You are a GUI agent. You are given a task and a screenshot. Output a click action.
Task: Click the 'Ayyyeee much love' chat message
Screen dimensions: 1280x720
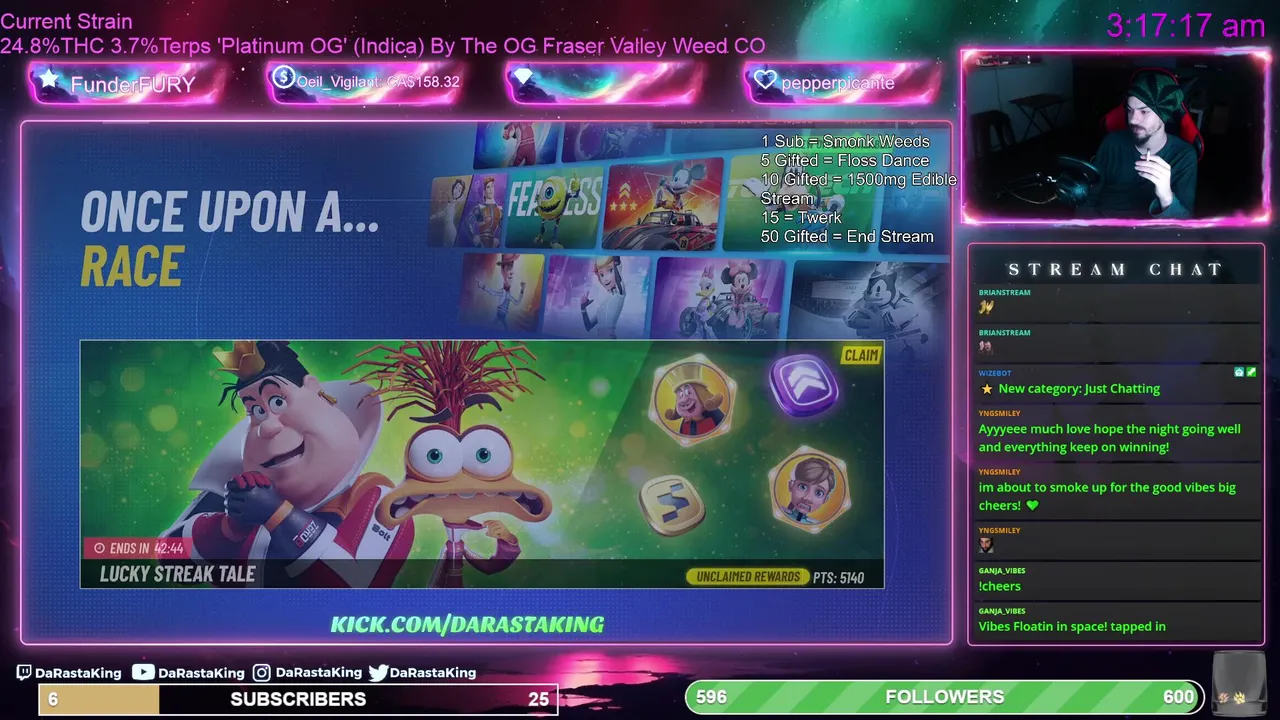(x=1109, y=438)
